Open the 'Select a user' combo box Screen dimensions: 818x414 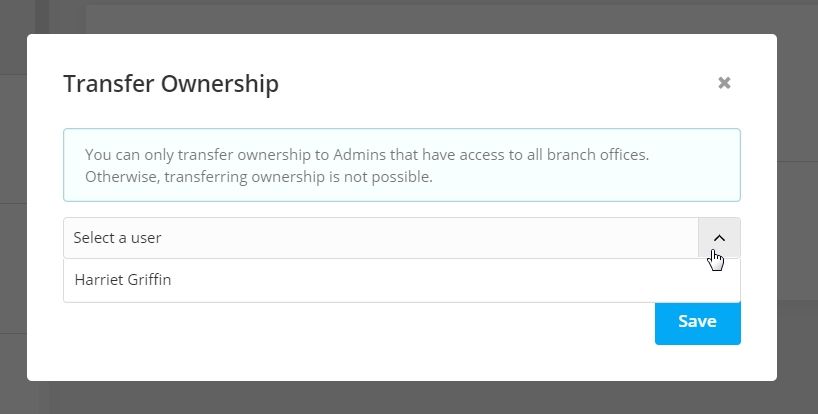[402, 238]
